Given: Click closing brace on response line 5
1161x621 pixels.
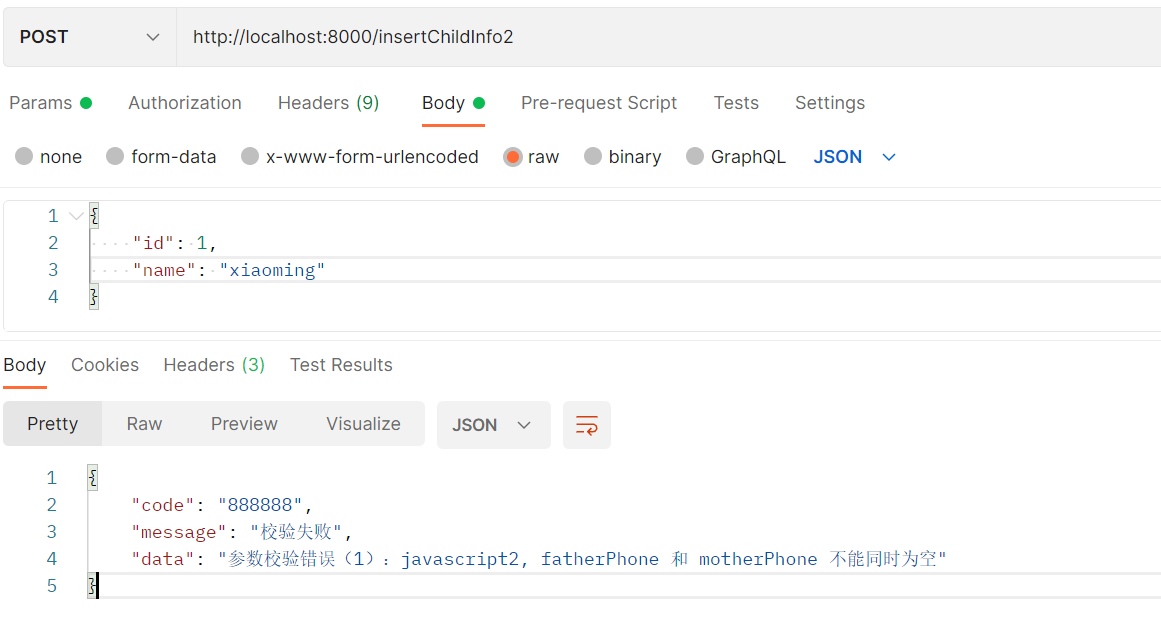Looking at the screenshot, I should (93, 586).
